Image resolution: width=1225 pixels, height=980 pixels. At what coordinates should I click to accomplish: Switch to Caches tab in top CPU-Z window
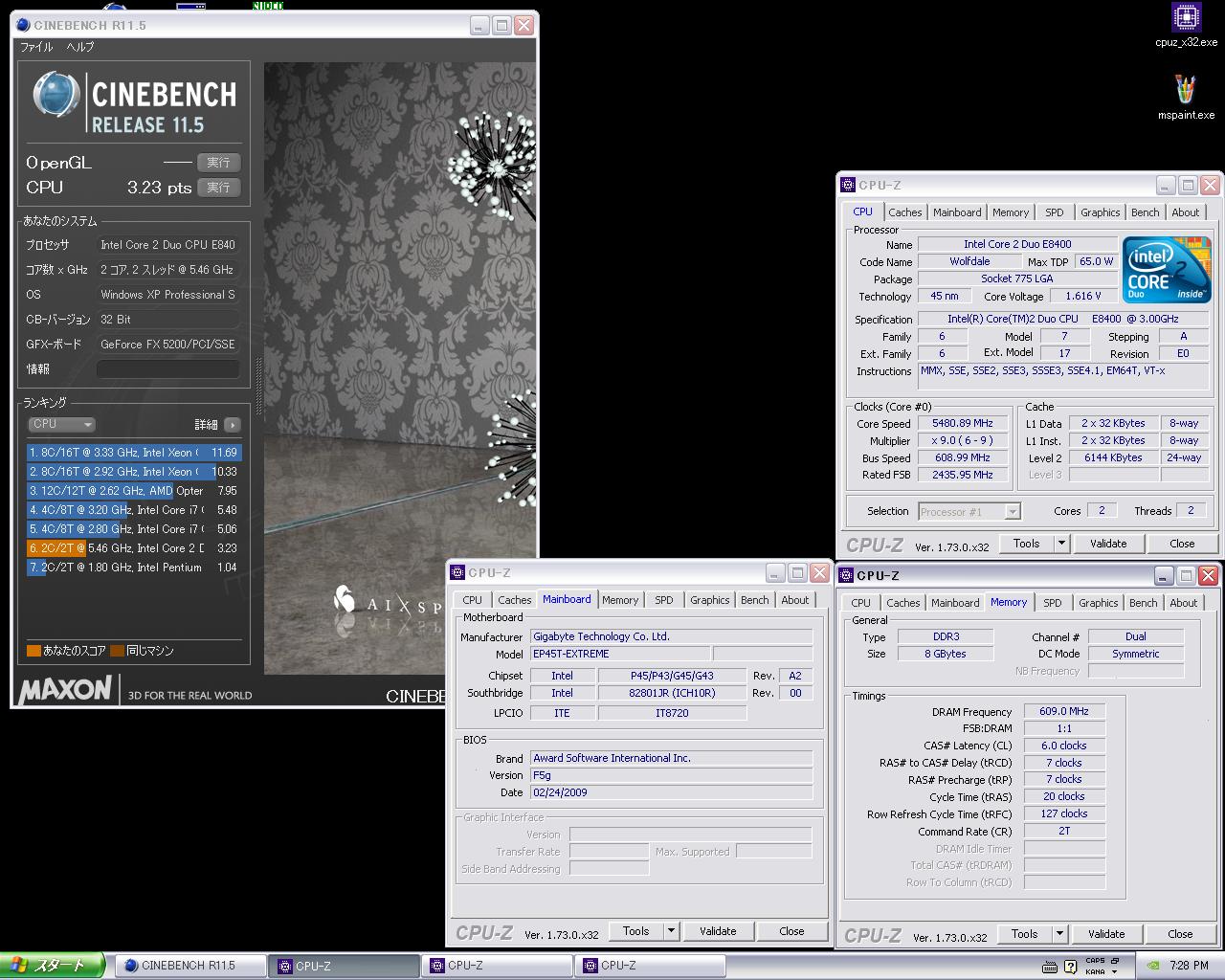904,212
